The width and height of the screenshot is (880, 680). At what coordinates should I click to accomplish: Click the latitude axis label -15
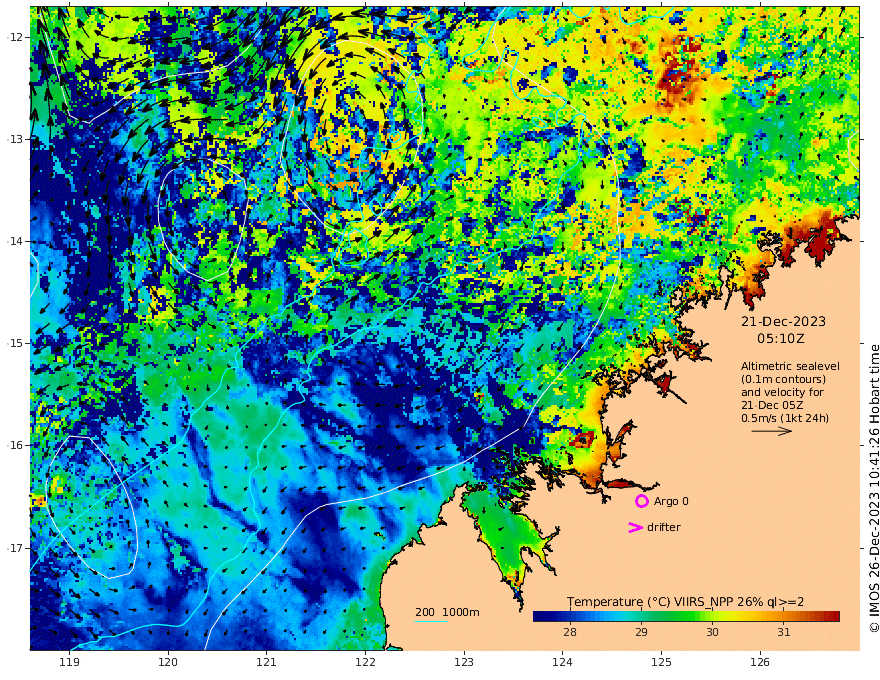coord(15,343)
